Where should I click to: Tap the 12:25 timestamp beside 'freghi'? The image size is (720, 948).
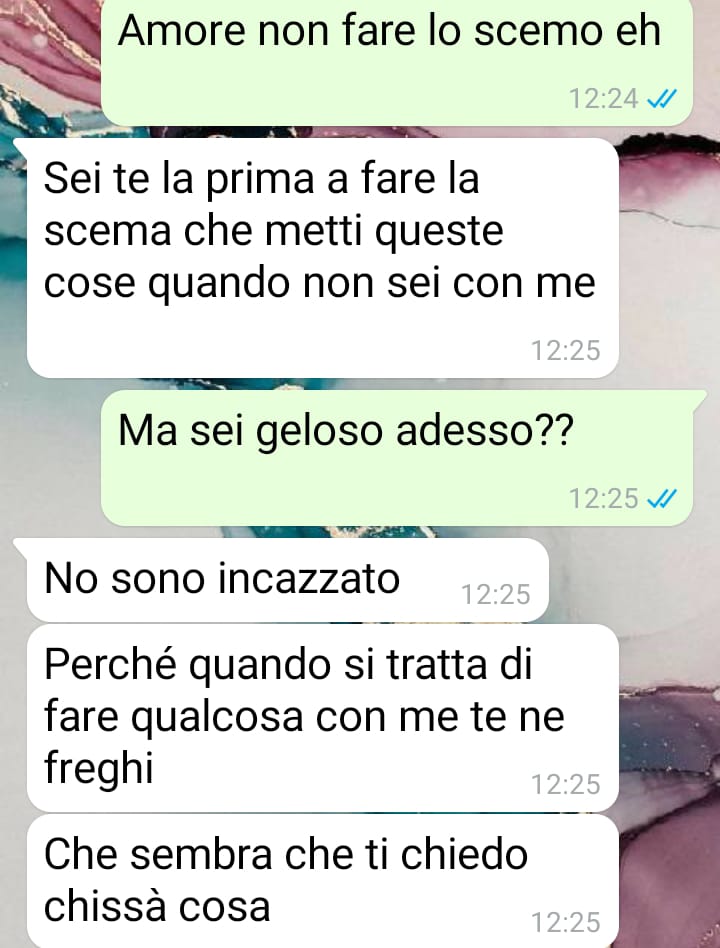coord(566,785)
